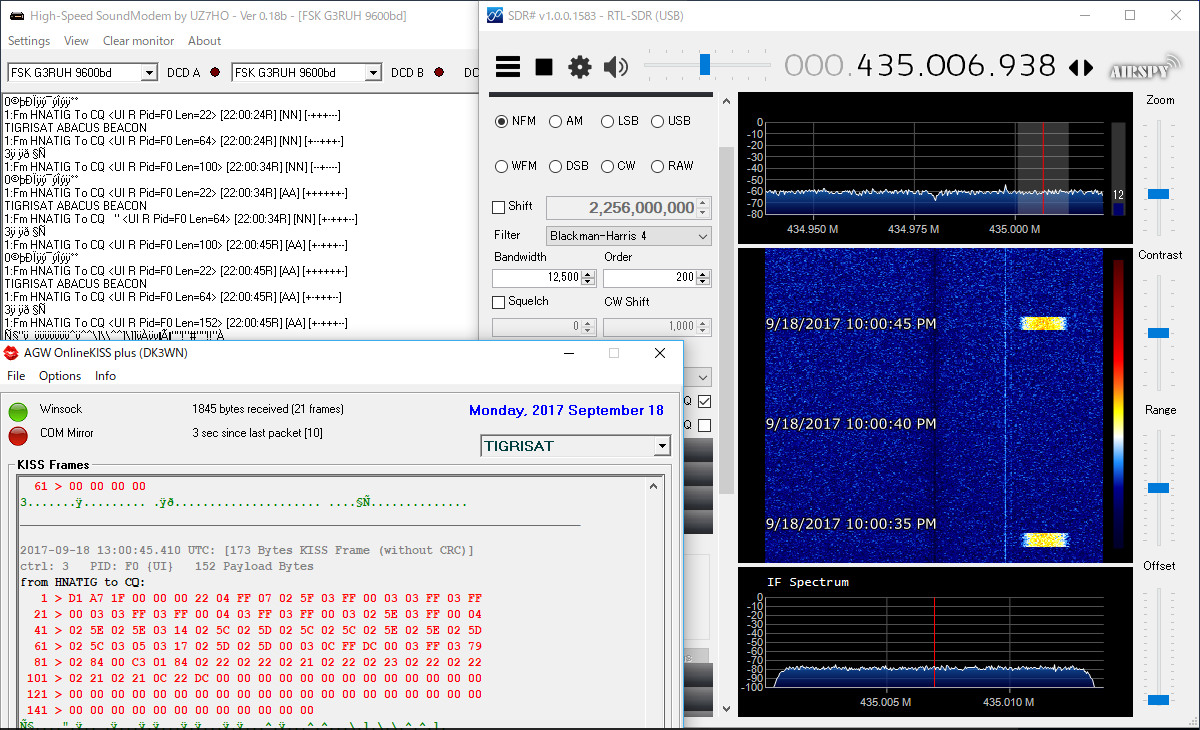This screenshot has width=1200, height=730.
Task: Click the green Winsock status indicator
Action: point(18,411)
